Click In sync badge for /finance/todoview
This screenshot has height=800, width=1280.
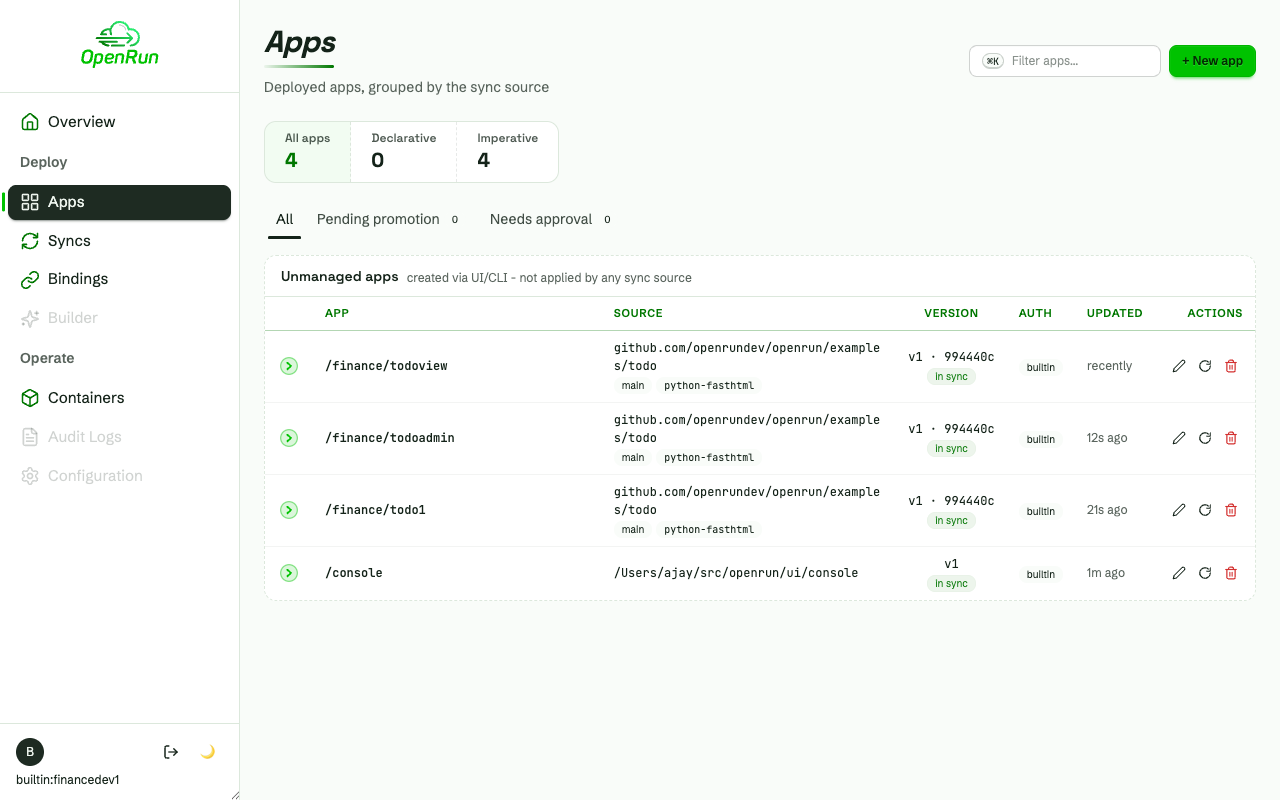tap(951, 377)
